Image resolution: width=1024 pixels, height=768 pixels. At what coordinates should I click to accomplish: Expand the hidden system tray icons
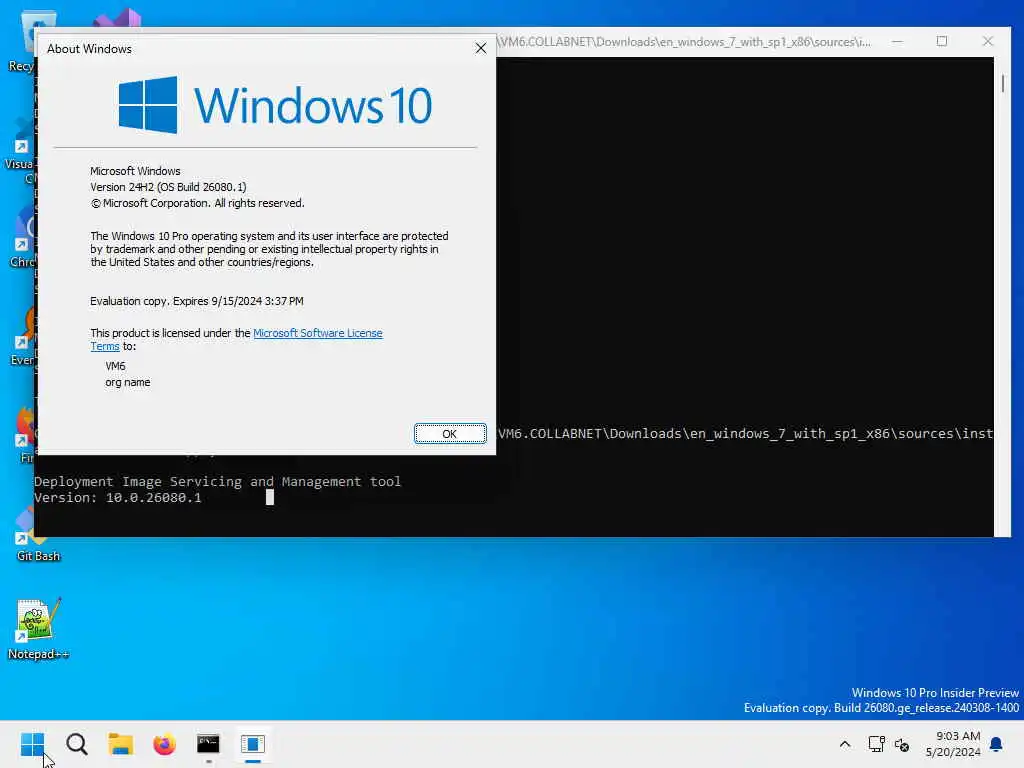[844, 744]
